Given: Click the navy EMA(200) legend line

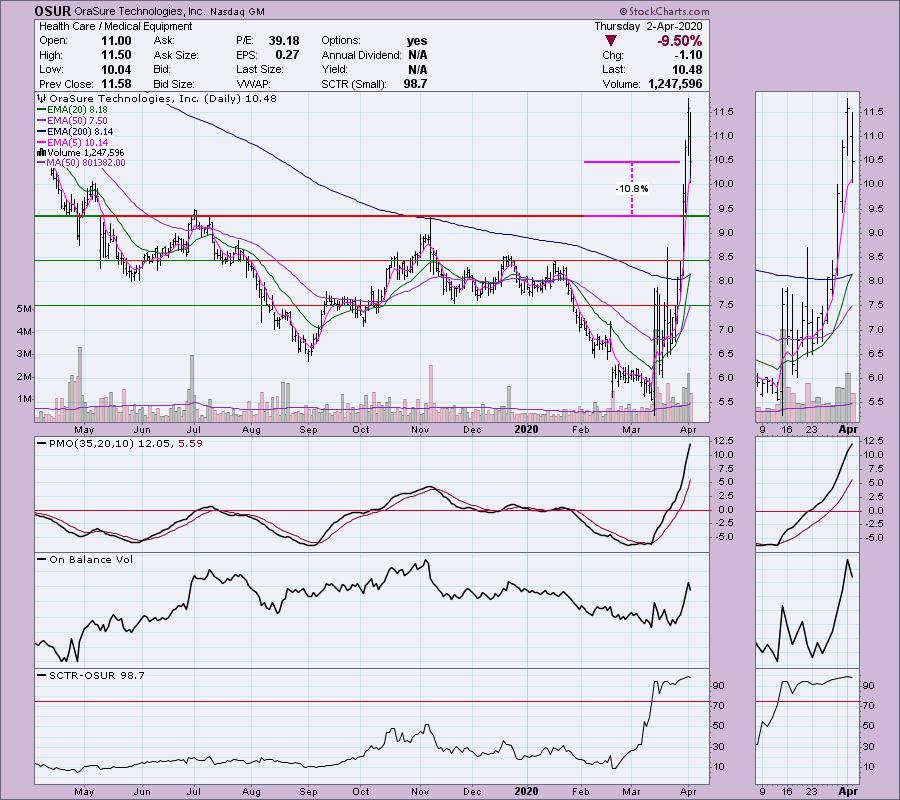Looking at the screenshot, I should pyautogui.click(x=41, y=131).
